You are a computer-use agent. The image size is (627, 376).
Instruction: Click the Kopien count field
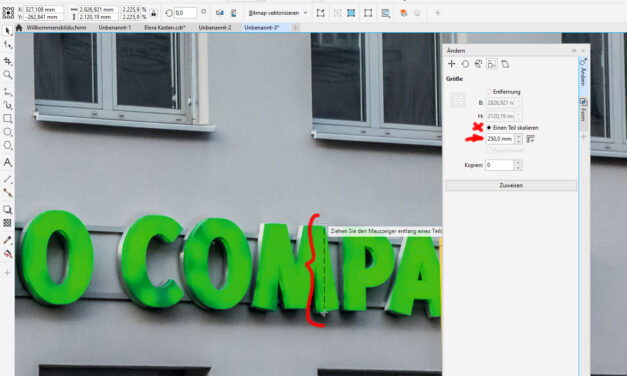pos(499,165)
